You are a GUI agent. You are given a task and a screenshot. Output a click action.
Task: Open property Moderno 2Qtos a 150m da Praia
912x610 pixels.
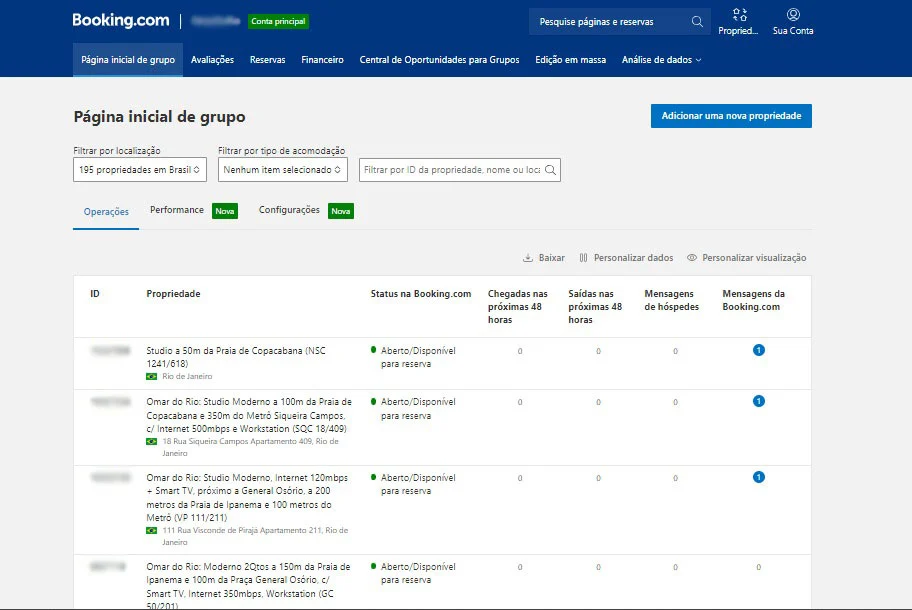(248, 586)
